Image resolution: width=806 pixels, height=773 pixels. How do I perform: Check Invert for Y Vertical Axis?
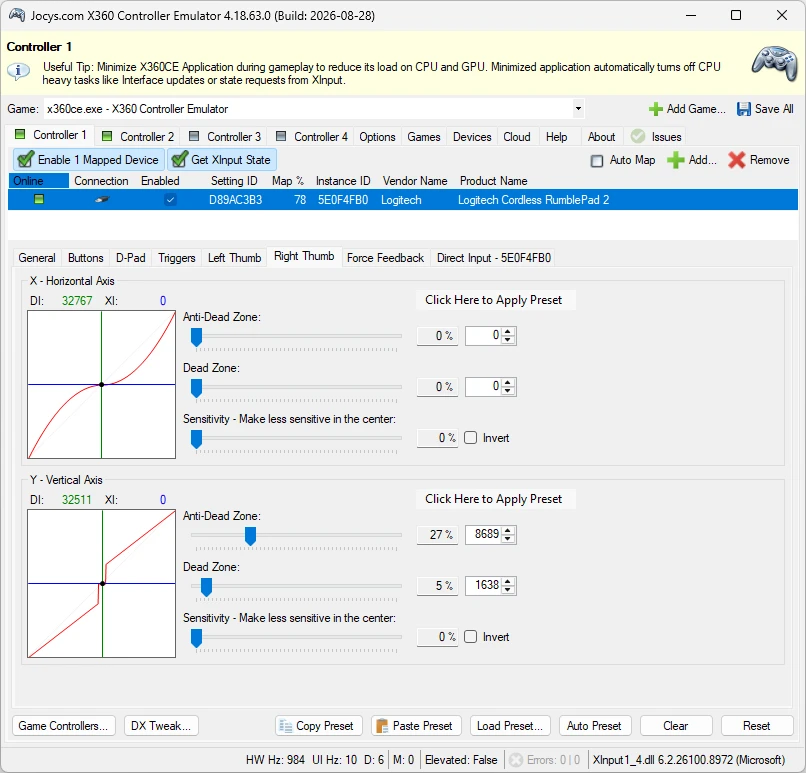[470, 637]
